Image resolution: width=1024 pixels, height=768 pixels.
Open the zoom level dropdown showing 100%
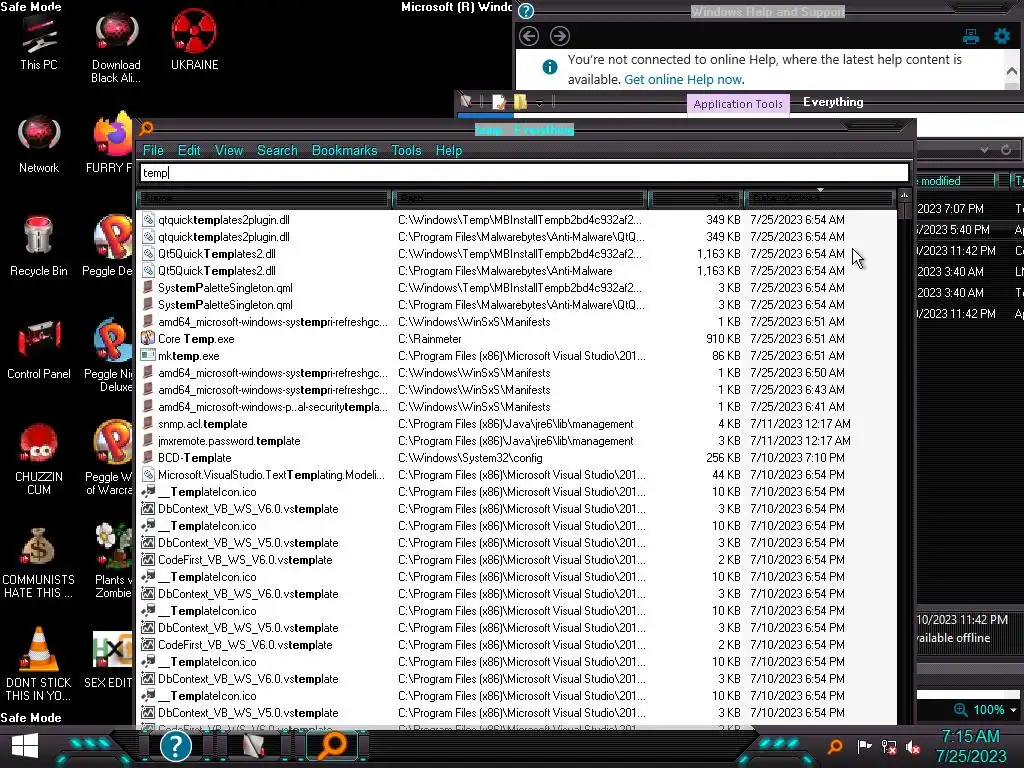coord(1014,710)
